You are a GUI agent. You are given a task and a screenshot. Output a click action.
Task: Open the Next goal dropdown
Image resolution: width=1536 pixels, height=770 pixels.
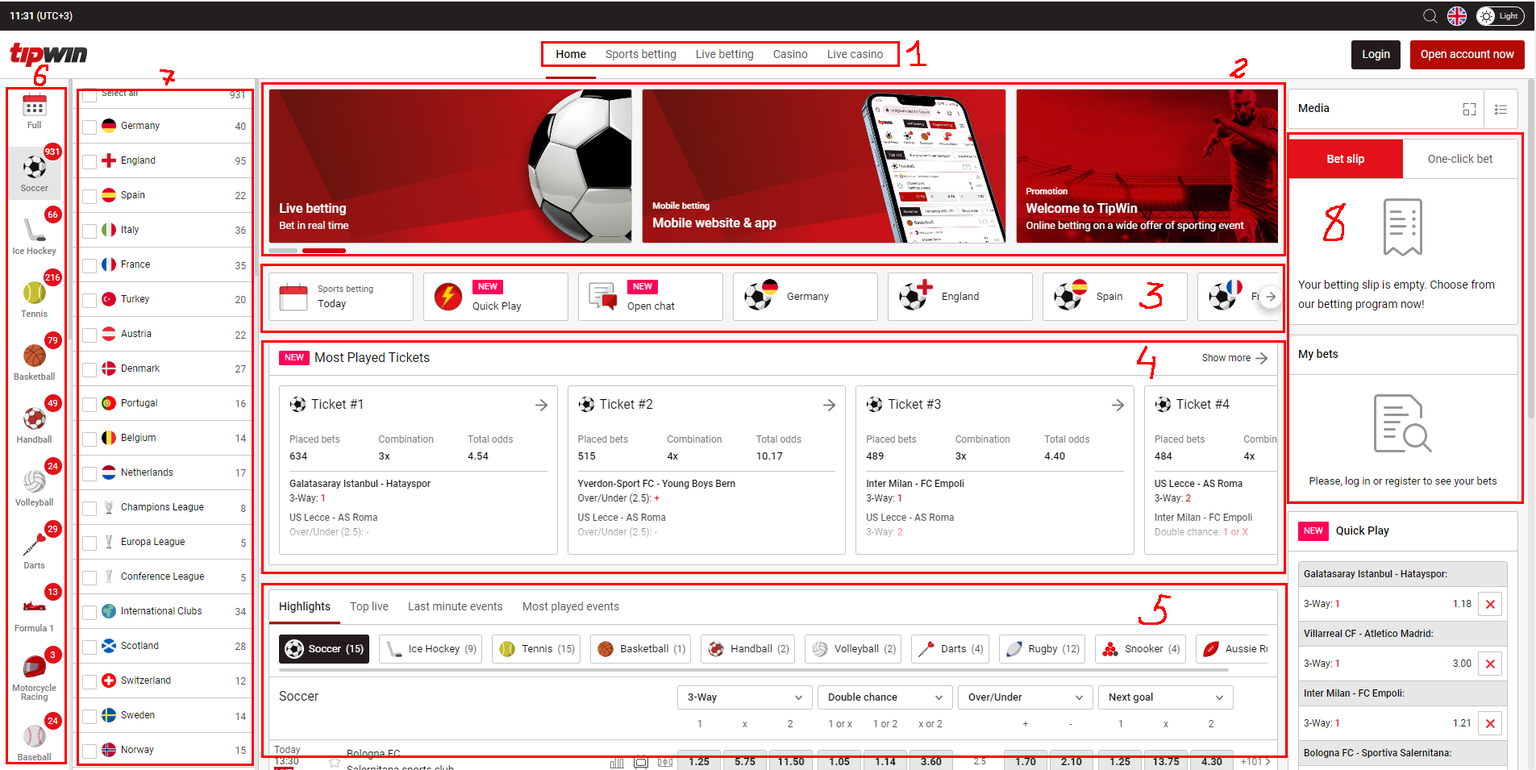1164,697
